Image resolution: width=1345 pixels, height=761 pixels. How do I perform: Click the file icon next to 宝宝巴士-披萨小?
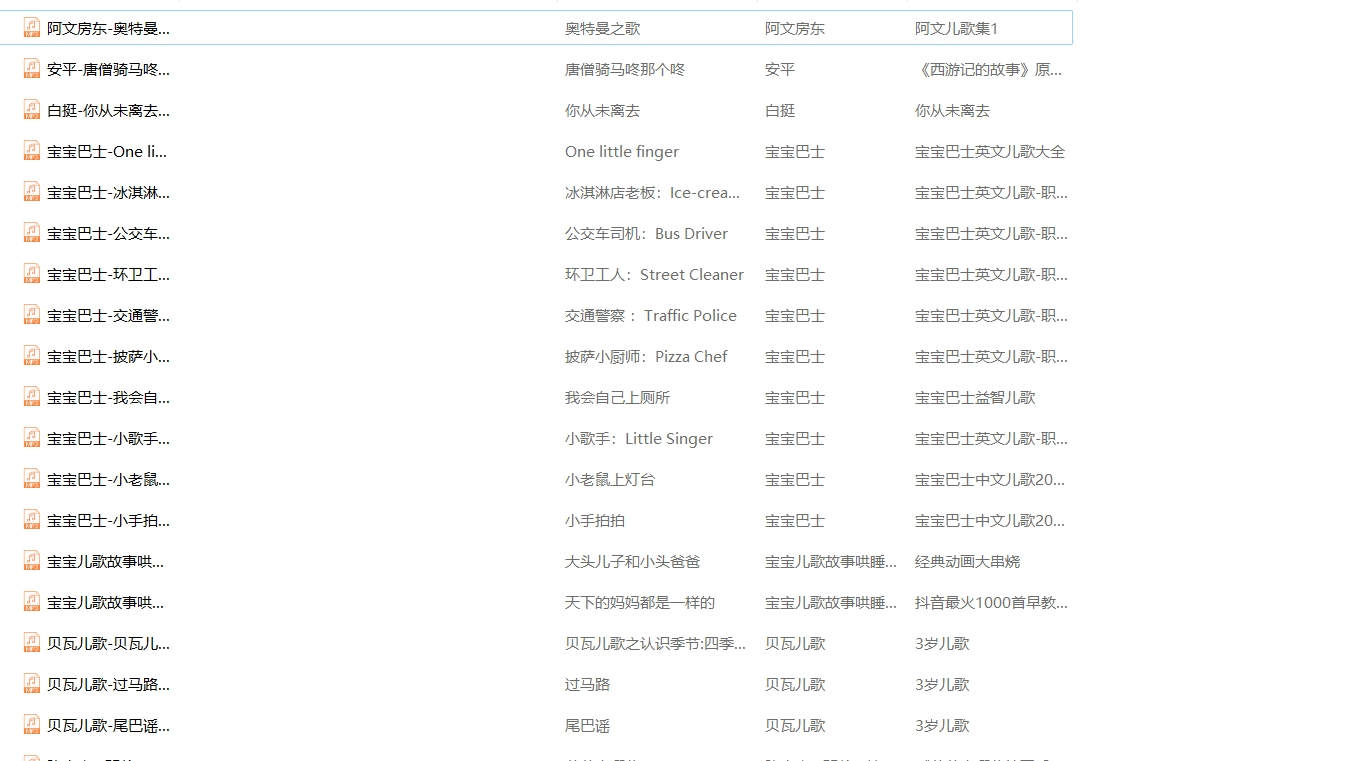click(32, 356)
